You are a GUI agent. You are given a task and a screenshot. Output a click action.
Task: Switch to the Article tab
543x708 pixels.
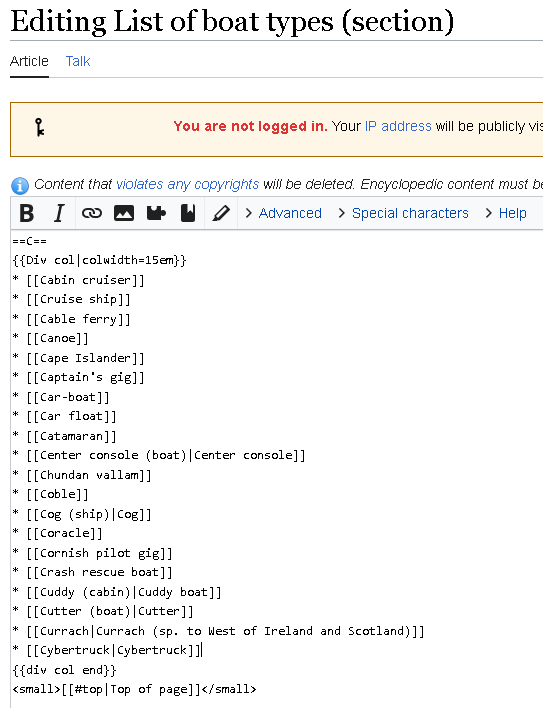tap(29, 61)
